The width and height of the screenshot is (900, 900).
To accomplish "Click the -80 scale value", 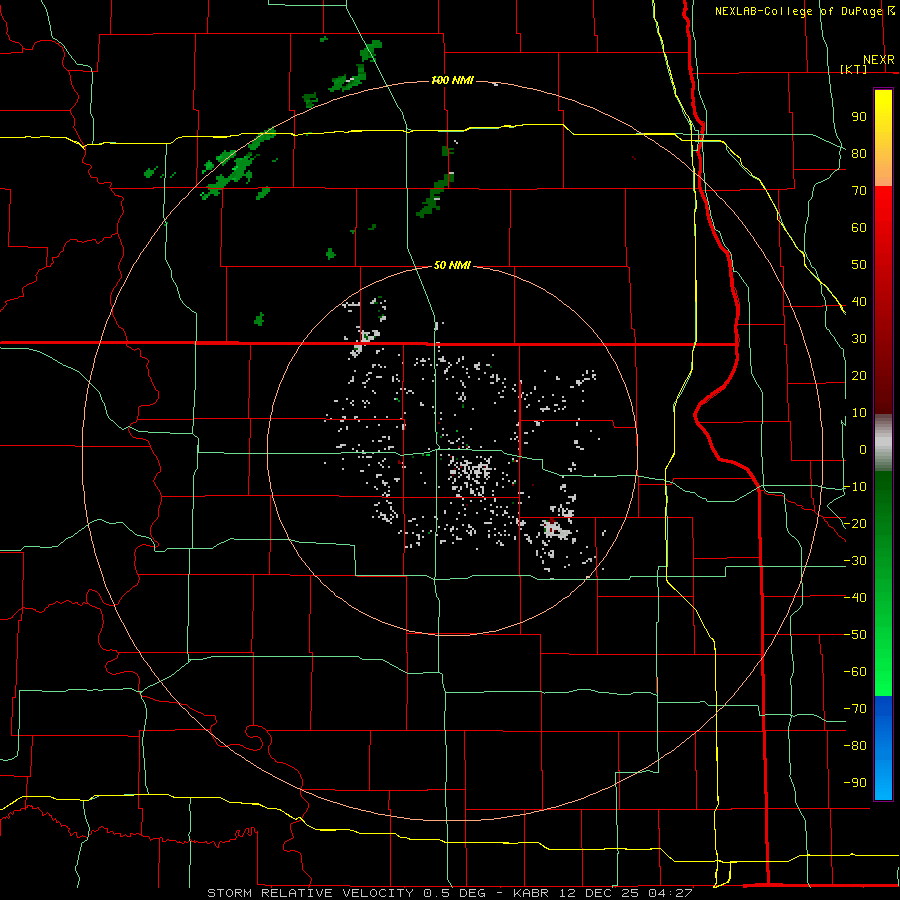I will pyautogui.click(x=855, y=746).
